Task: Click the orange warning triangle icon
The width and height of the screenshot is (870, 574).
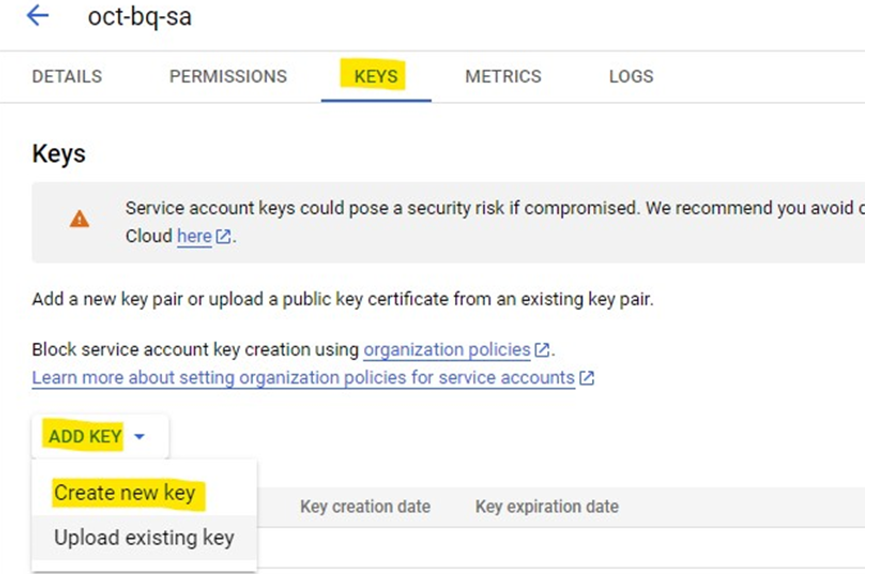Action: [x=79, y=219]
